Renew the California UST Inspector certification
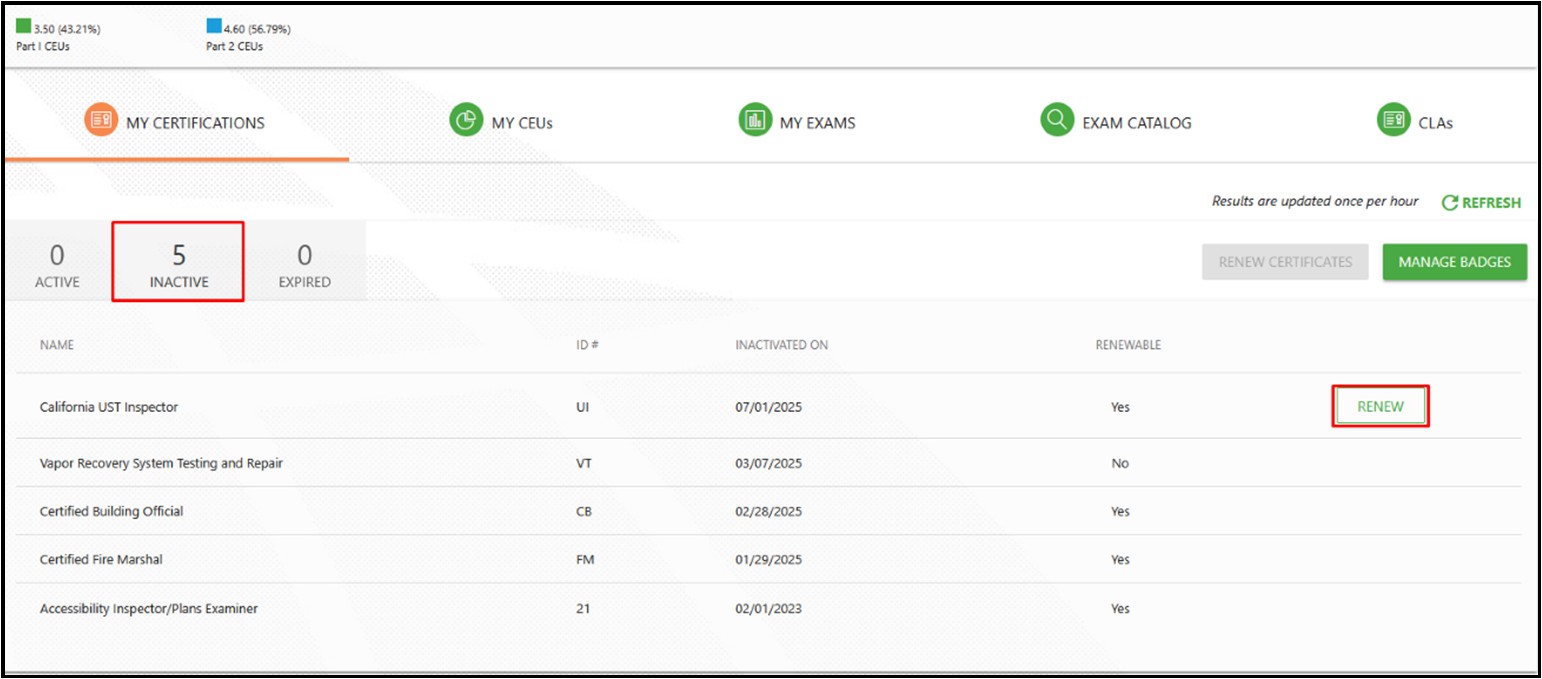 [x=1380, y=407]
